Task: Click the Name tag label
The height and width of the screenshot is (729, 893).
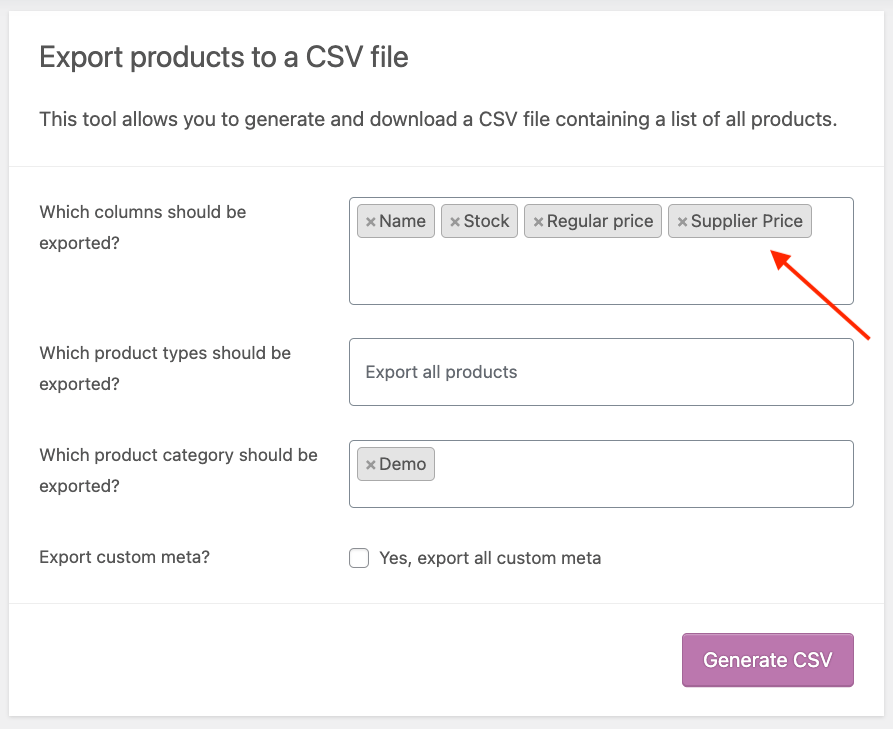Action: 403,222
